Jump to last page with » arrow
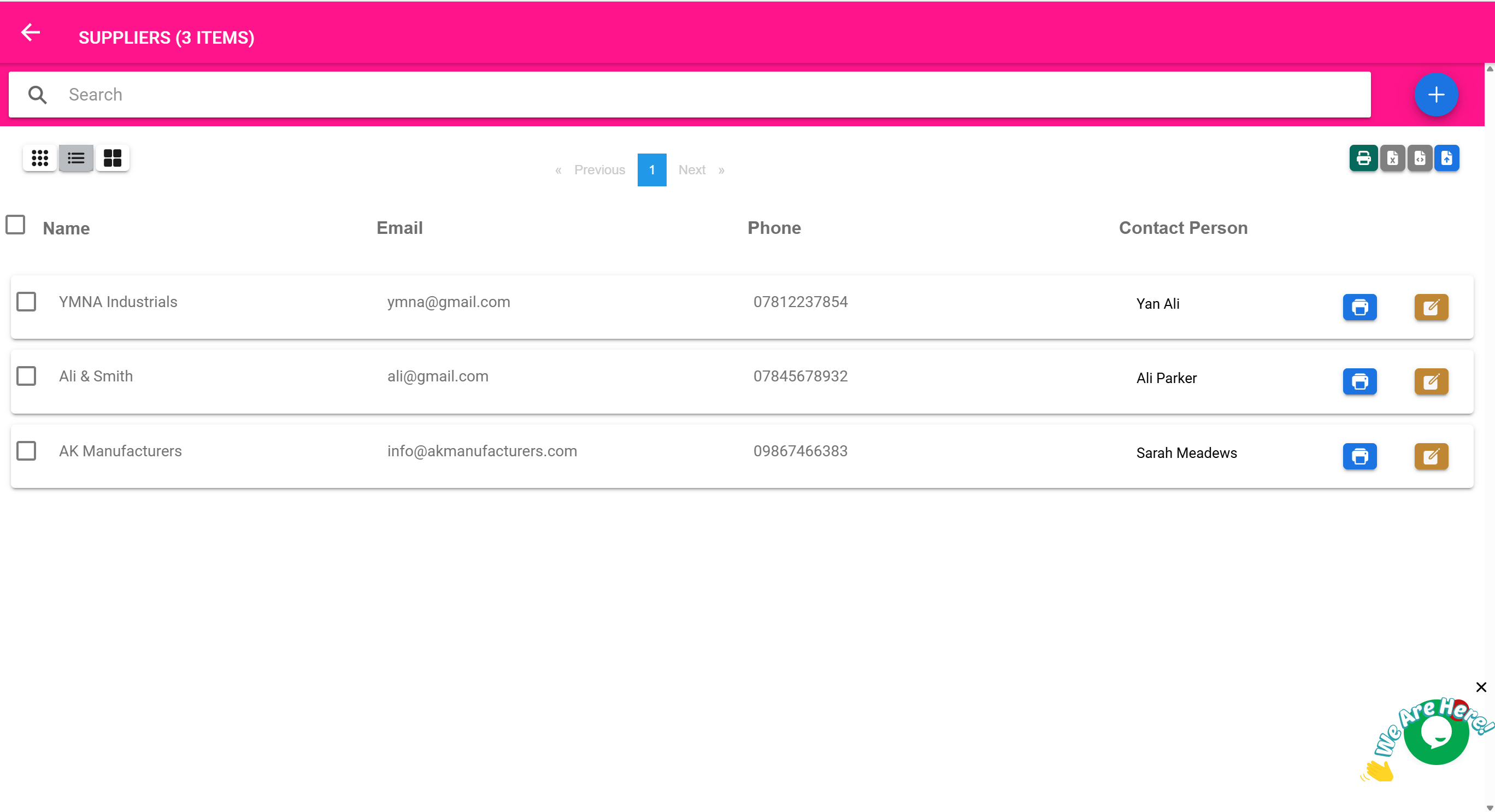1495x812 pixels. [x=721, y=170]
